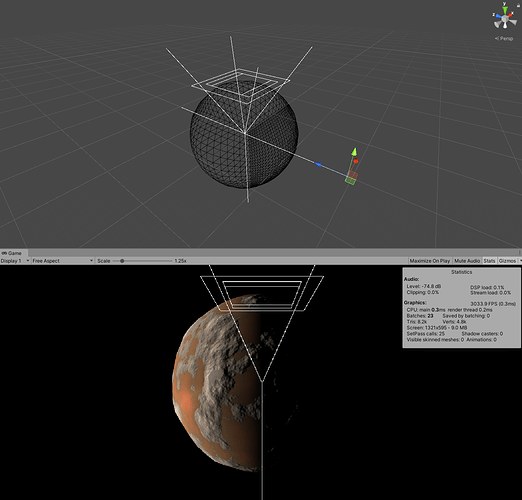
Task: Open the Free Aspect dropdown
Action: (x=62, y=261)
